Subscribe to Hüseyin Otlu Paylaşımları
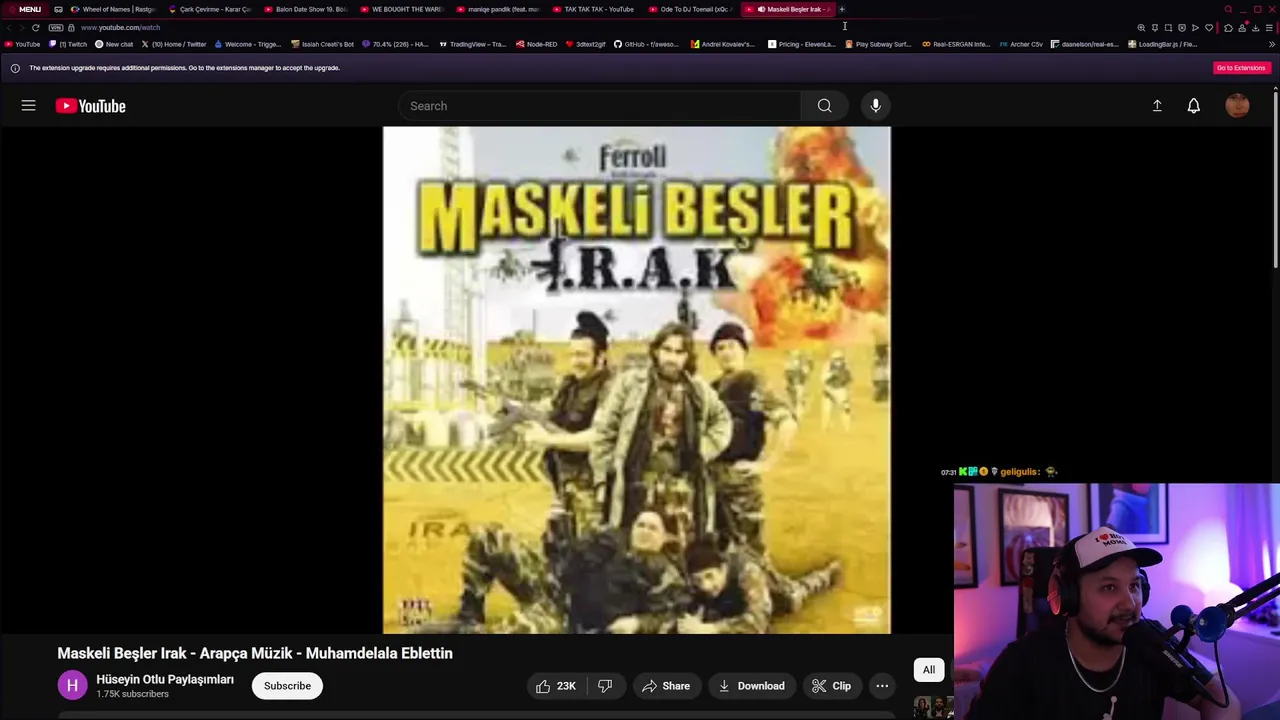This screenshot has width=1280, height=720. click(287, 686)
